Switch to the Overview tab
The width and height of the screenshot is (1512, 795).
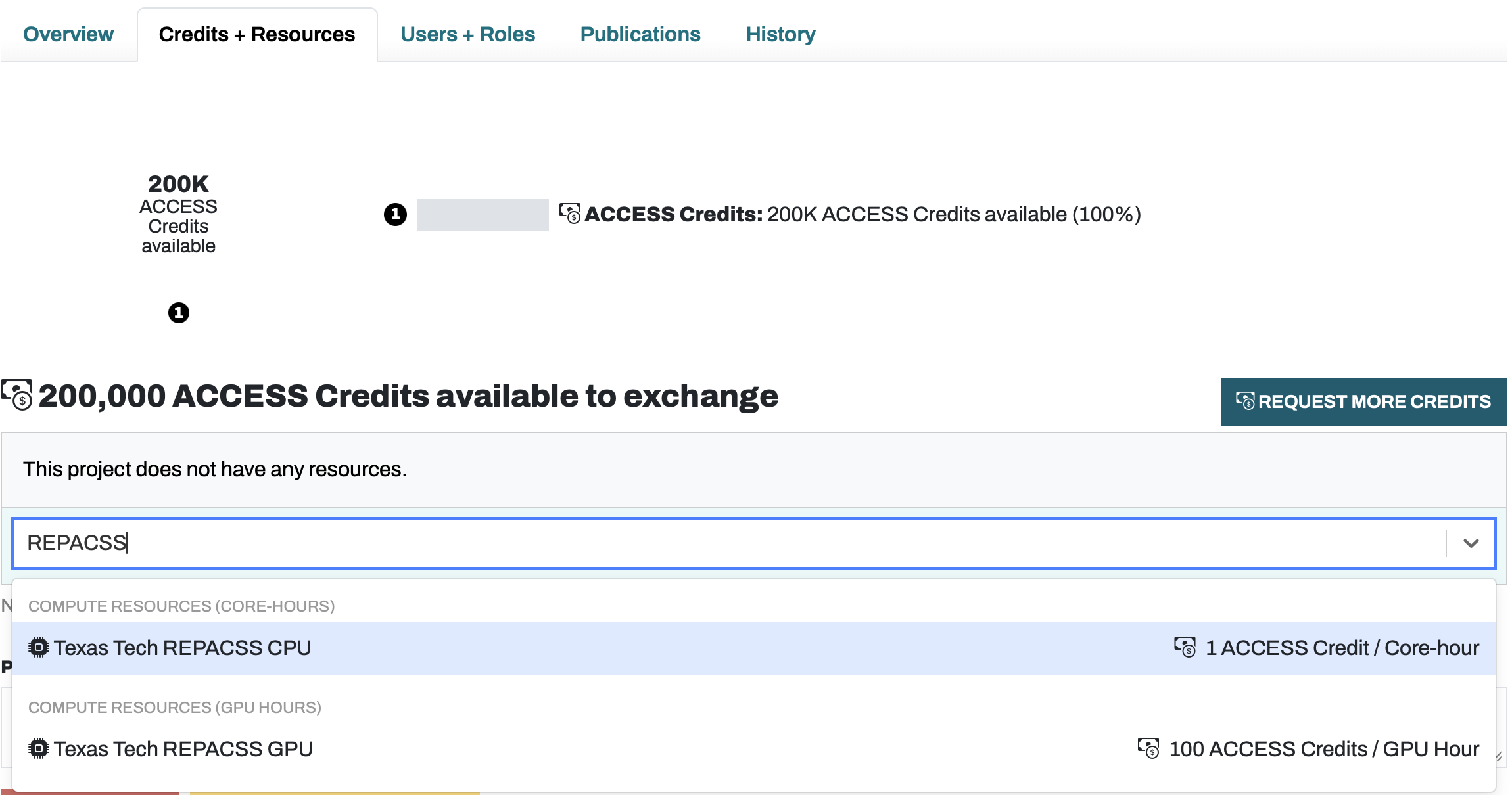pyautogui.click(x=68, y=34)
